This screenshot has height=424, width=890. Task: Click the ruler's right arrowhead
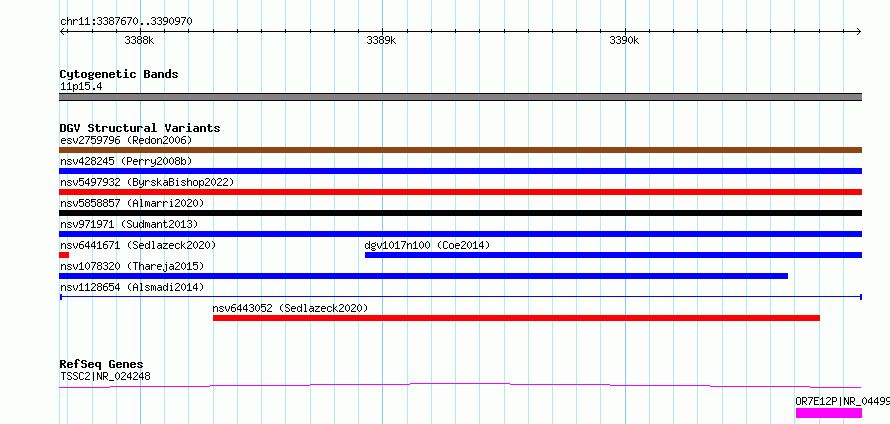click(858, 31)
